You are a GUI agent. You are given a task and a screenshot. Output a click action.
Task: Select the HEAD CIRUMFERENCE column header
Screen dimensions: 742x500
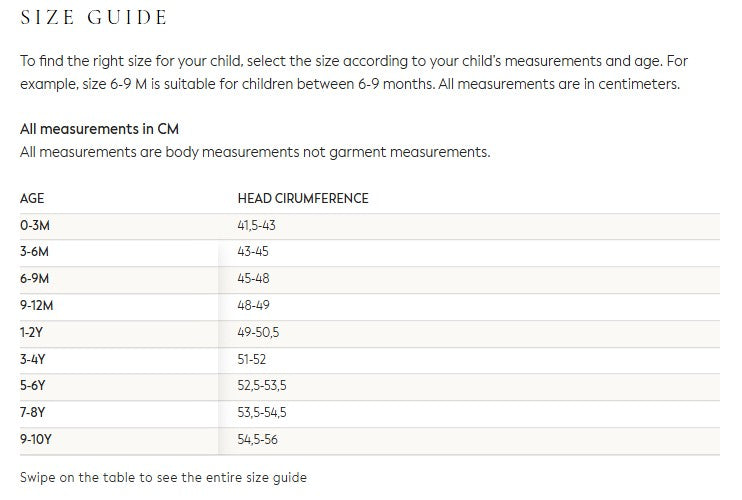click(x=302, y=198)
